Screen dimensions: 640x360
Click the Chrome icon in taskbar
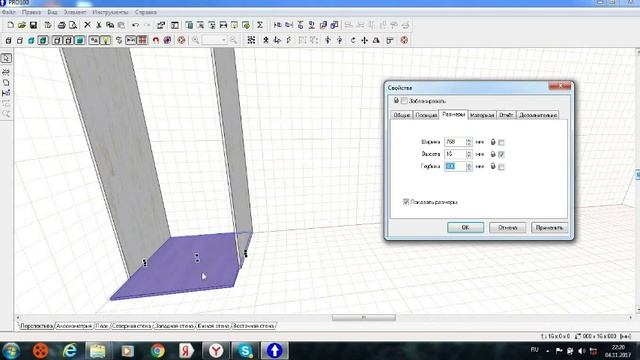click(x=158, y=351)
